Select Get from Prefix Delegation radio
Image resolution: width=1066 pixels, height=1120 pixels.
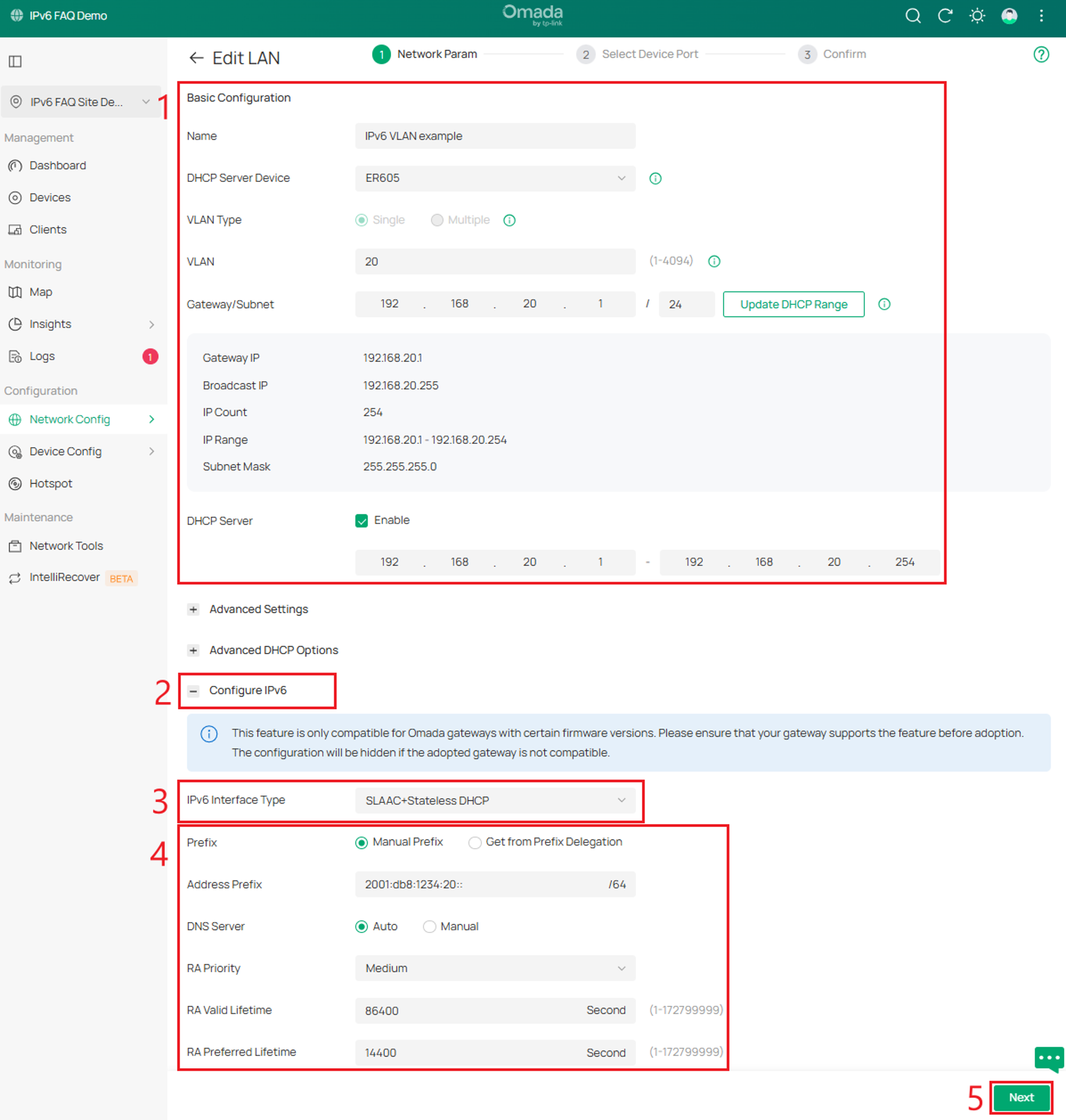click(474, 842)
